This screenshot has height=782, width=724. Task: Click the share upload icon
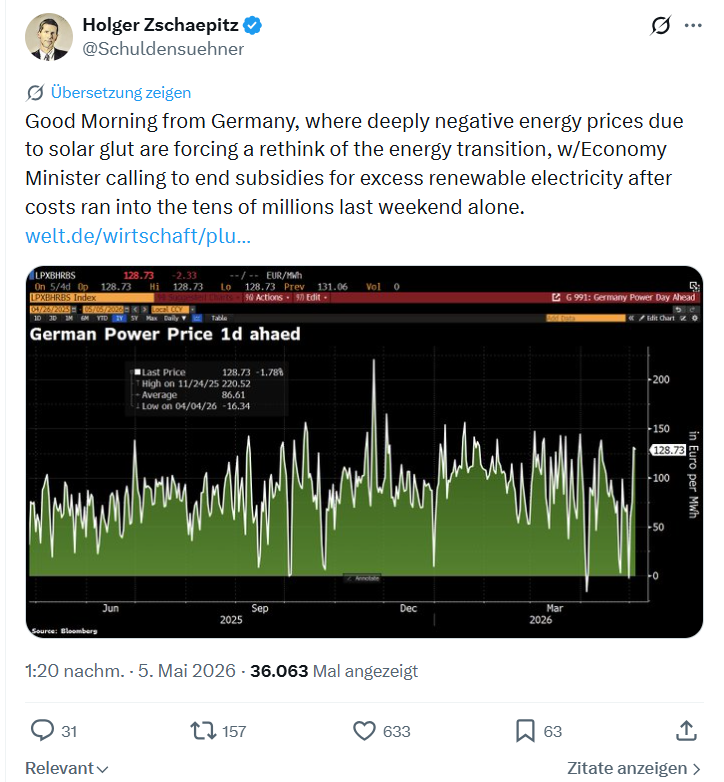[686, 731]
